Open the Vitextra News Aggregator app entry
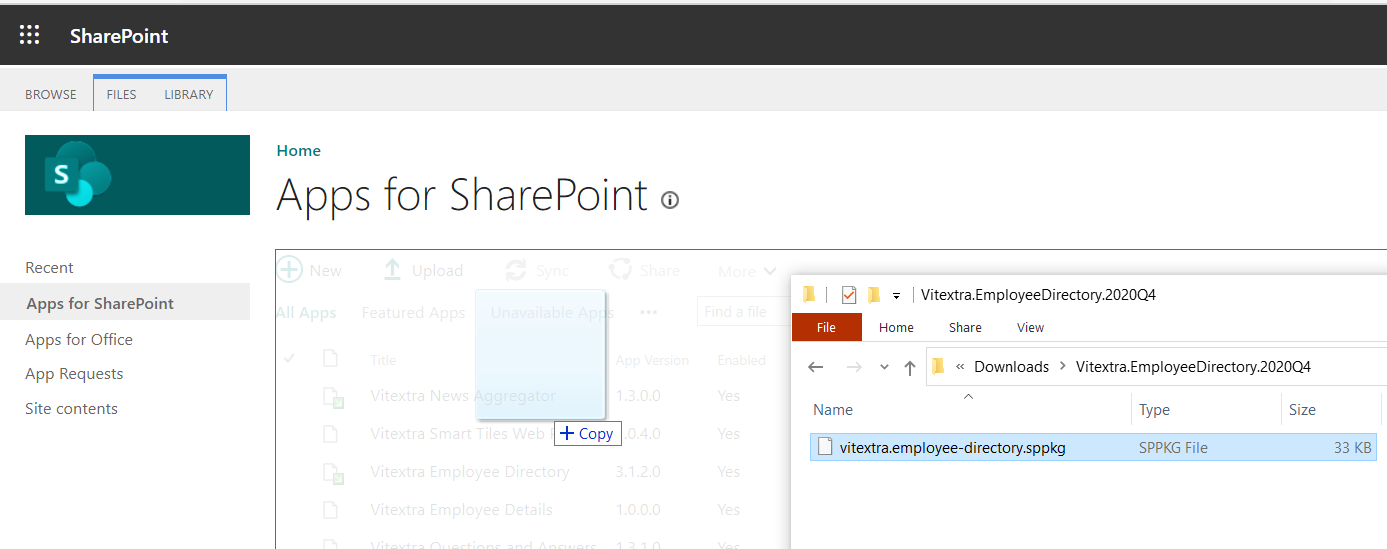 click(x=462, y=396)
